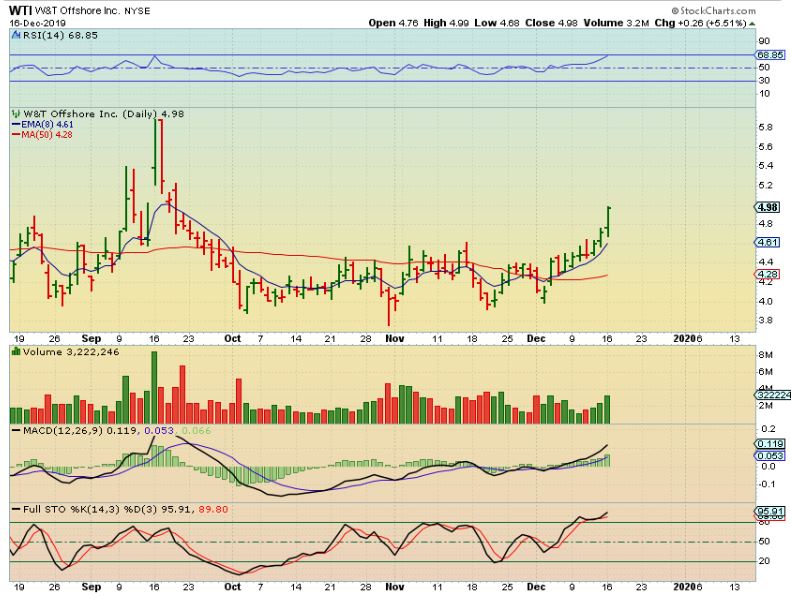Click the green up-arrow beside the change
The width and height of the screenshot is (791, 598).
tap(752, 23)
